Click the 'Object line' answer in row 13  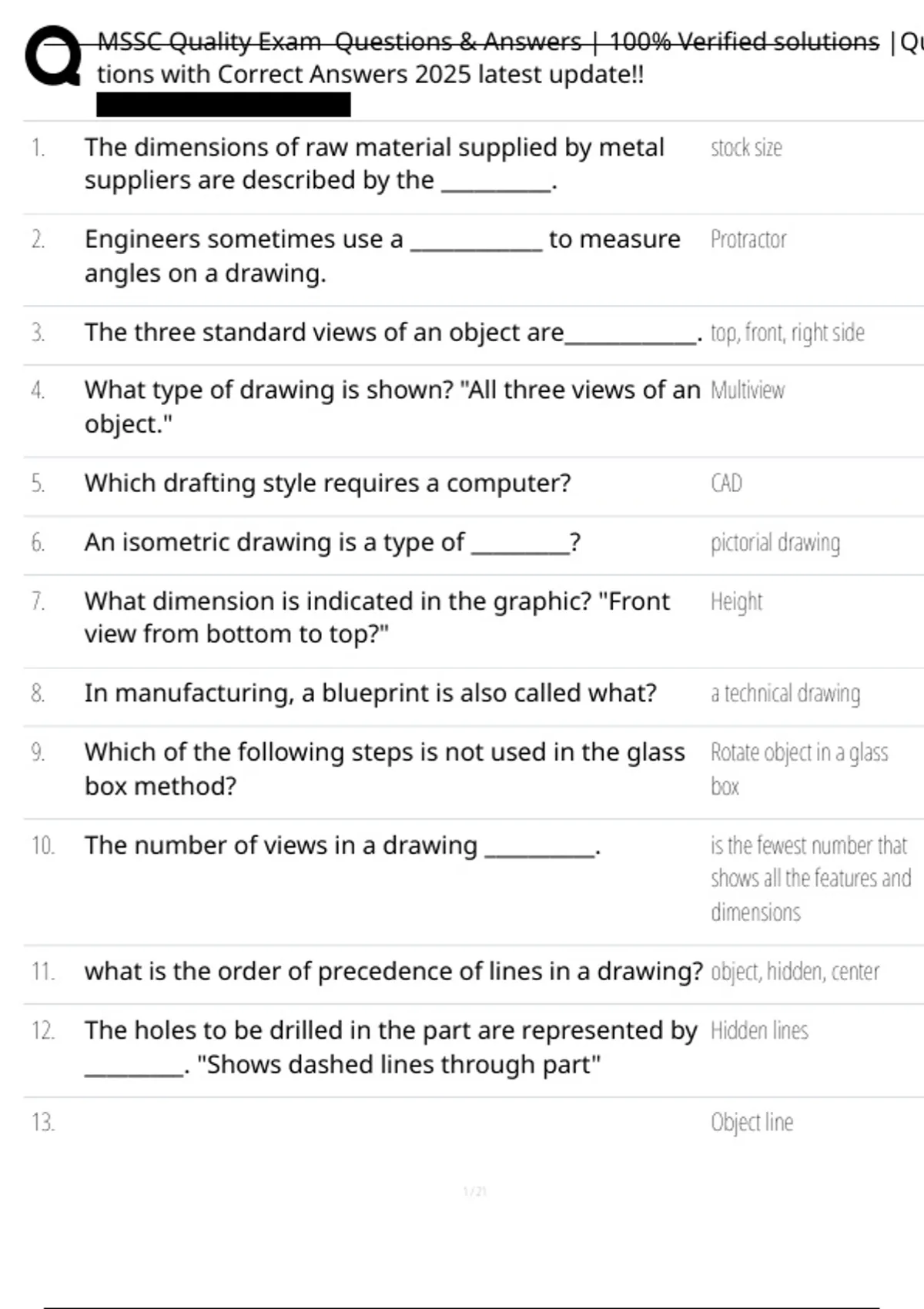(x=752, y=1123)
